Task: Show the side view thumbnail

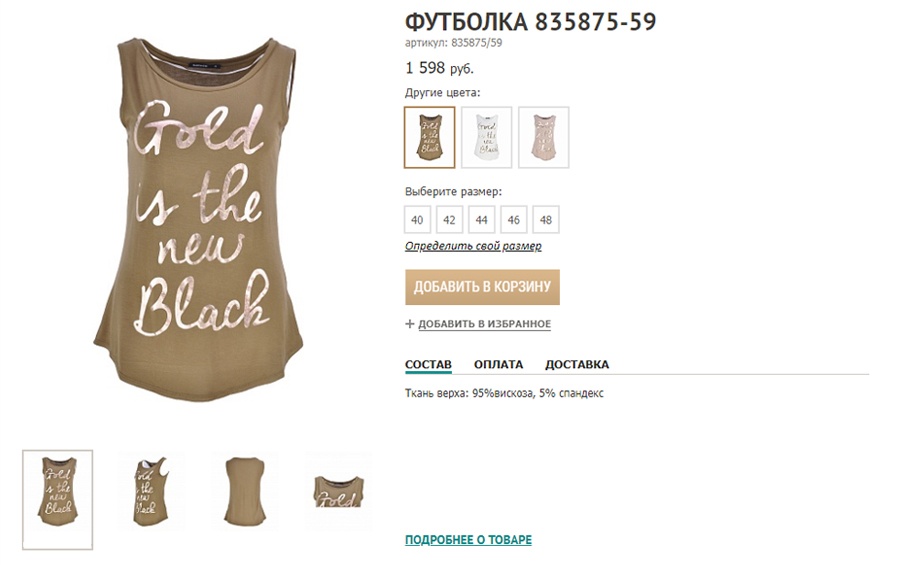Action: [x=151, y=492]
